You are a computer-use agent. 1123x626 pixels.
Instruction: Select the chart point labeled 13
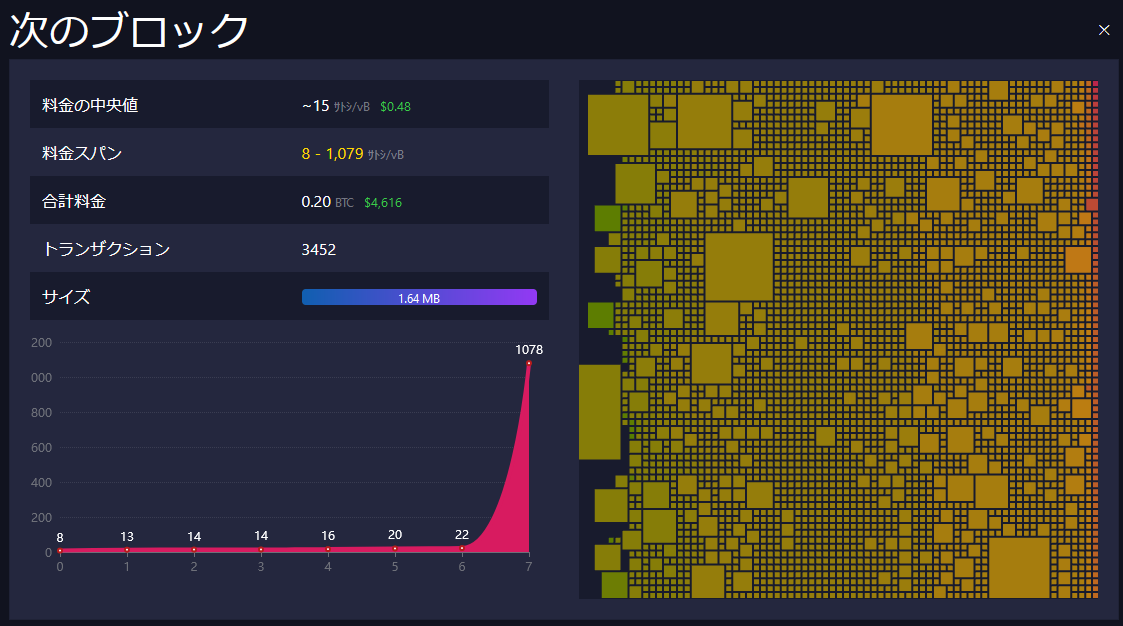(127, 549)
